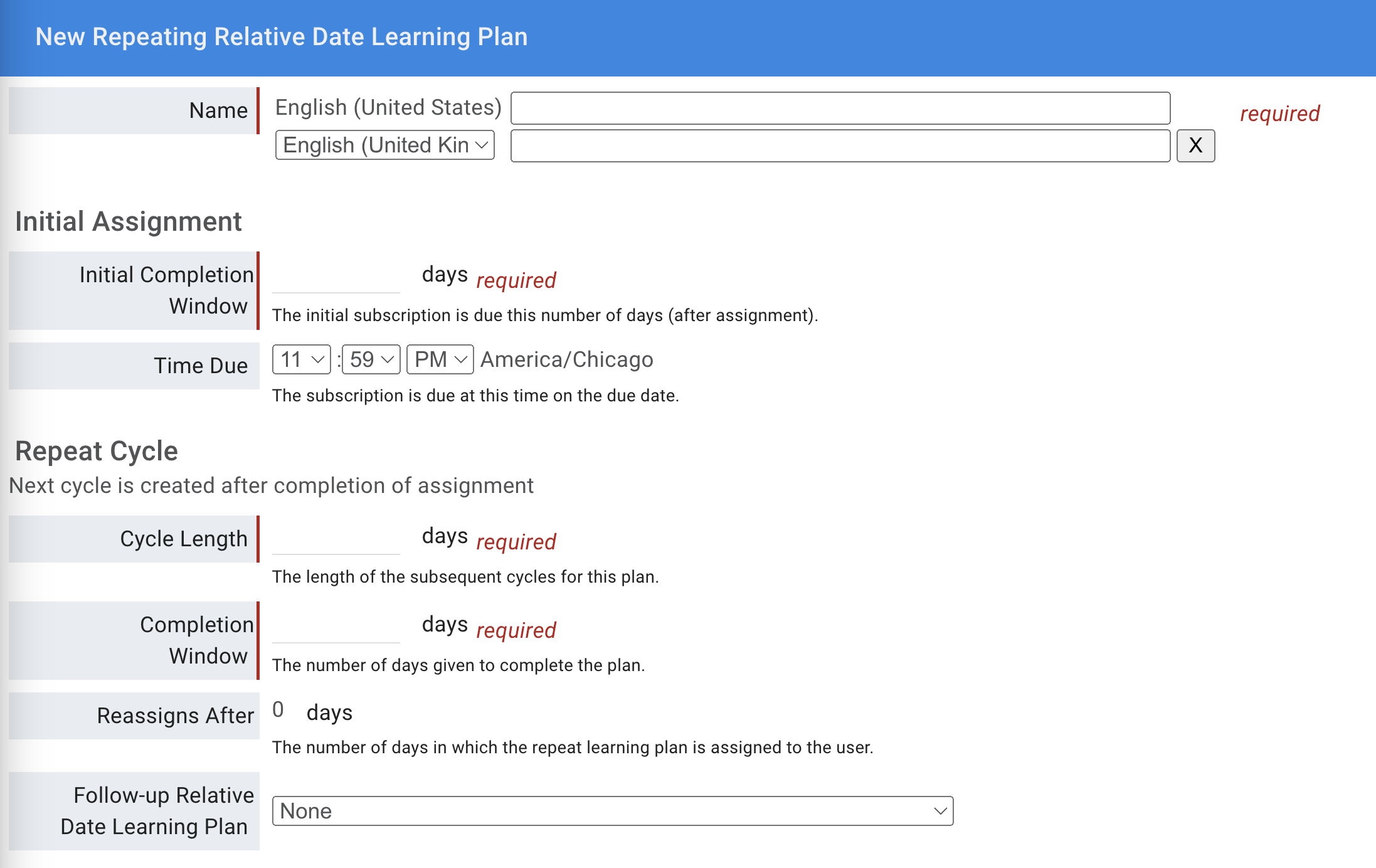
Task: Focus the Initial Completion Window days field
Action: coord(336,278)
